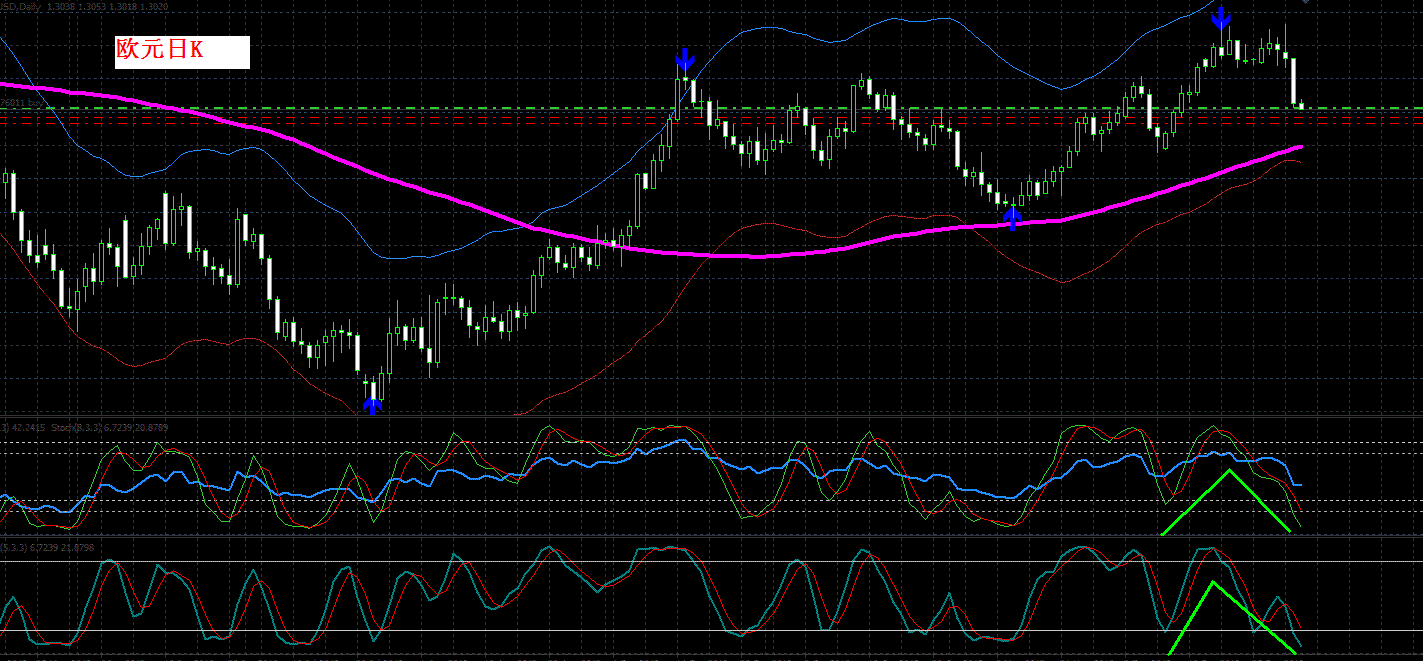Select the green dashed buy order line
The width and height of the screenshot is (1423, 664).
711,107
